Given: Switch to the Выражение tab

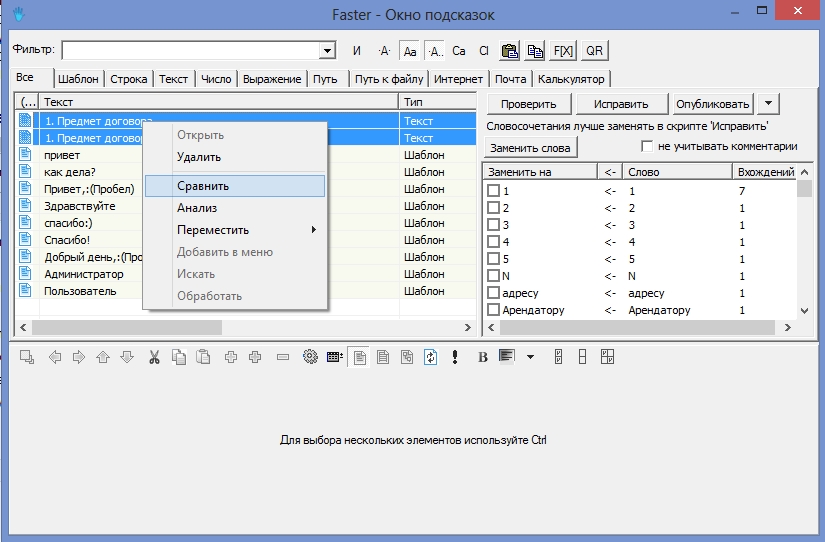Looking at the screenshot, I should coord(272,79).
